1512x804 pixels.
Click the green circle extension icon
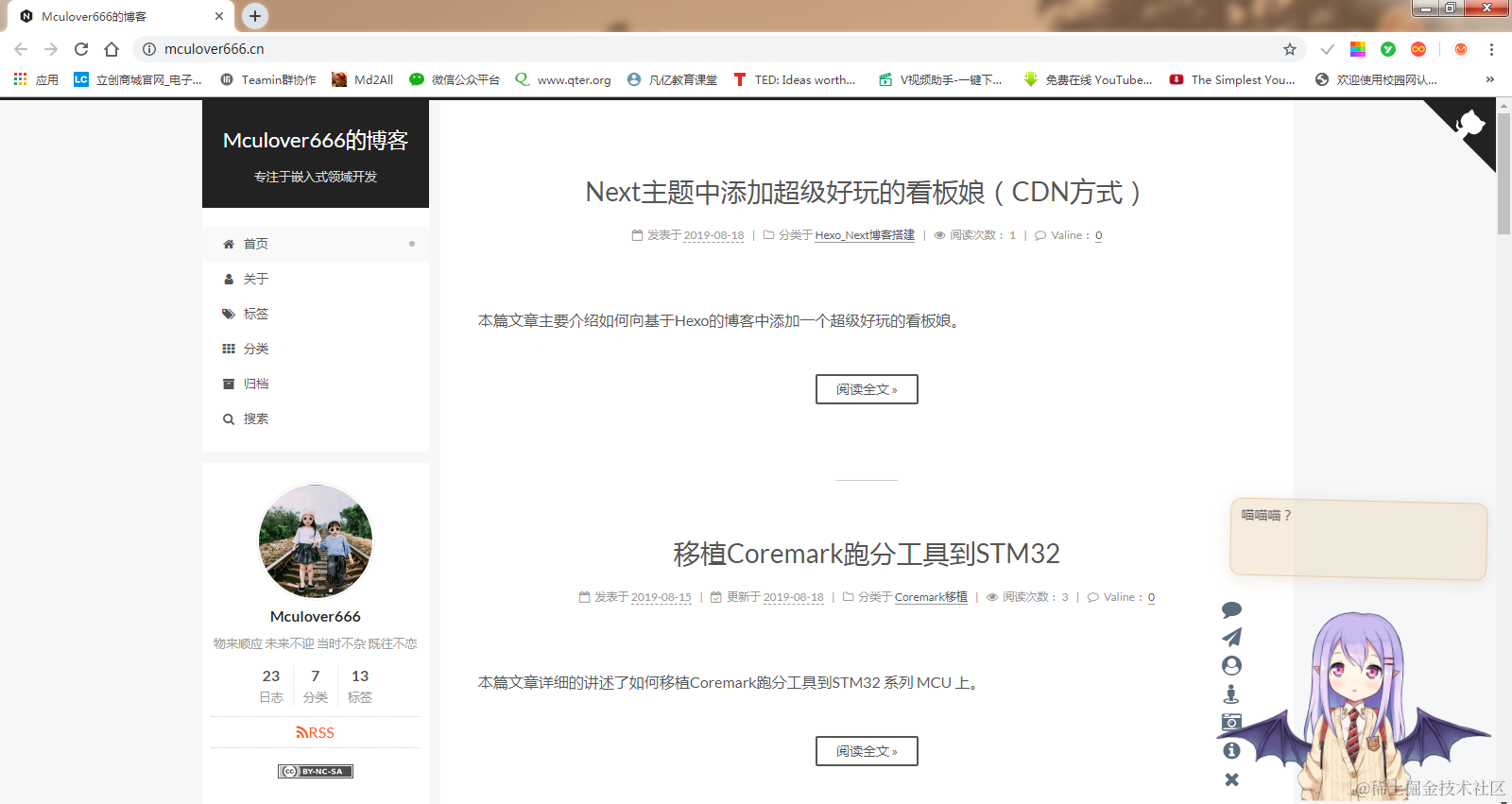click(x=1388, y=49)
